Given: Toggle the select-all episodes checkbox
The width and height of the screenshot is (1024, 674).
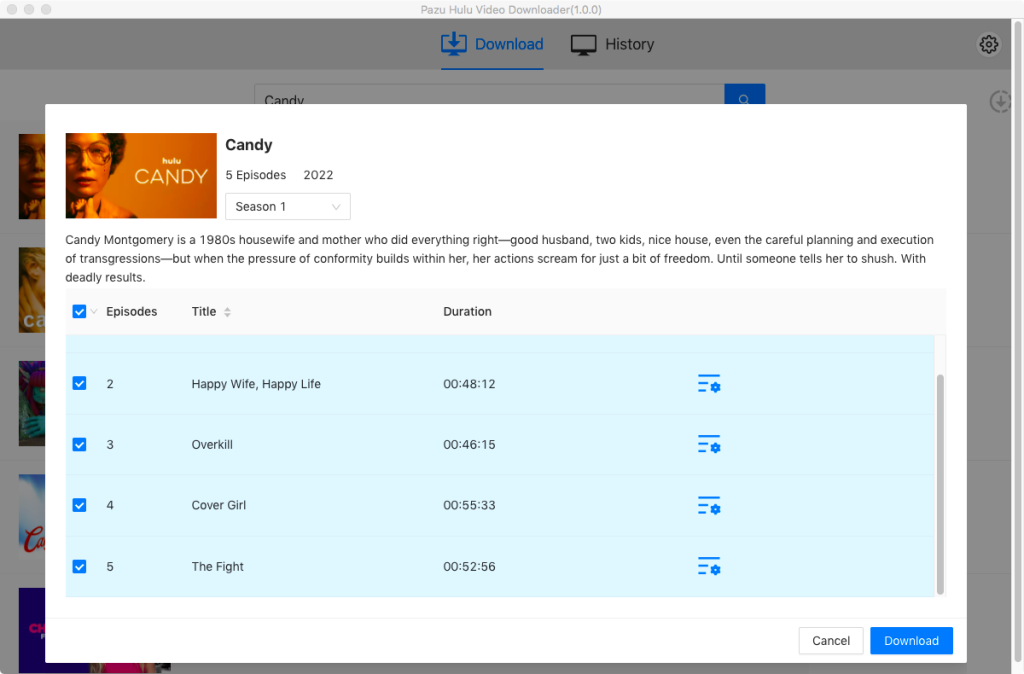Looking at the screenshot, I should pos(79,312).
